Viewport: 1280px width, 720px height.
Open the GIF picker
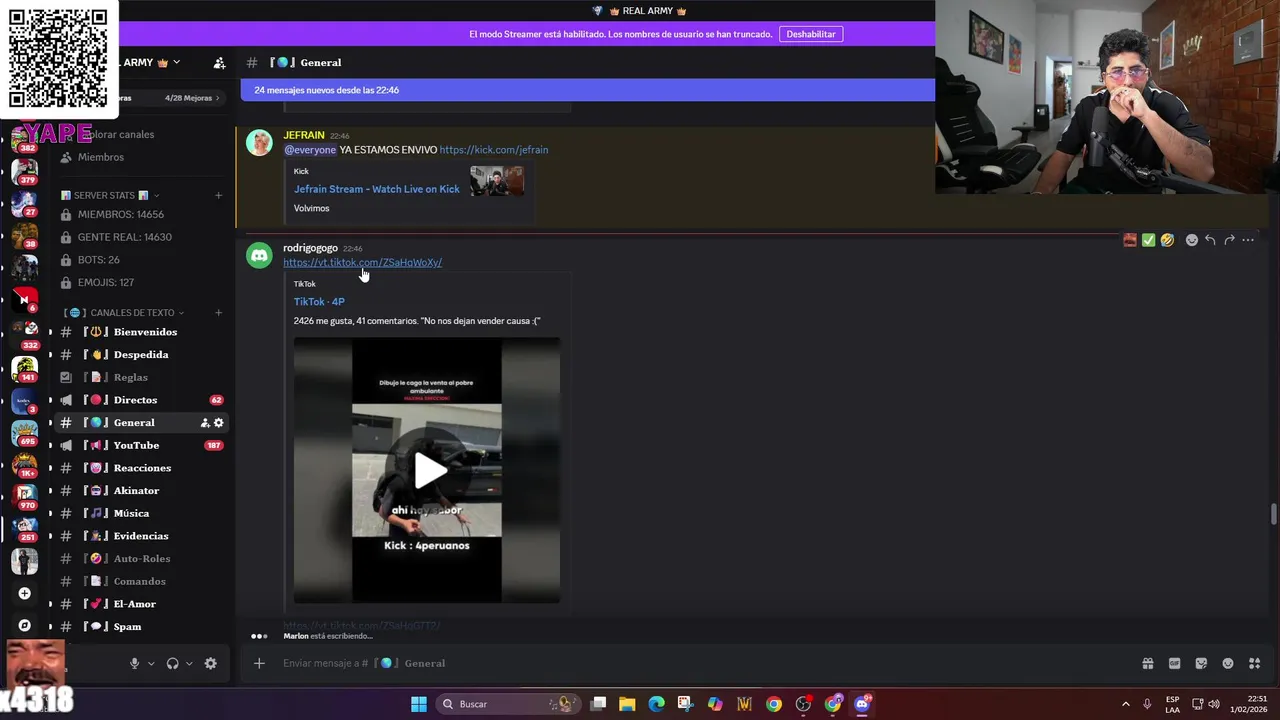point(1174,663)
